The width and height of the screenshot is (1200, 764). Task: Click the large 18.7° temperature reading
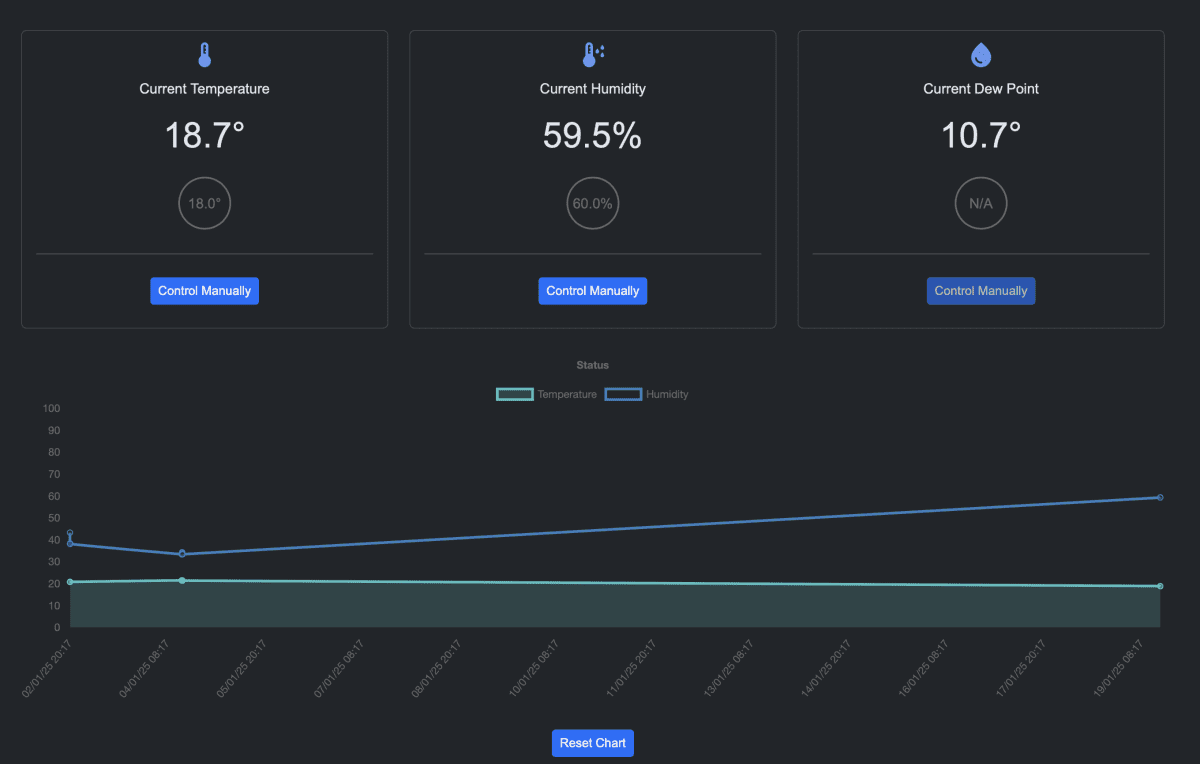point(205,136)
